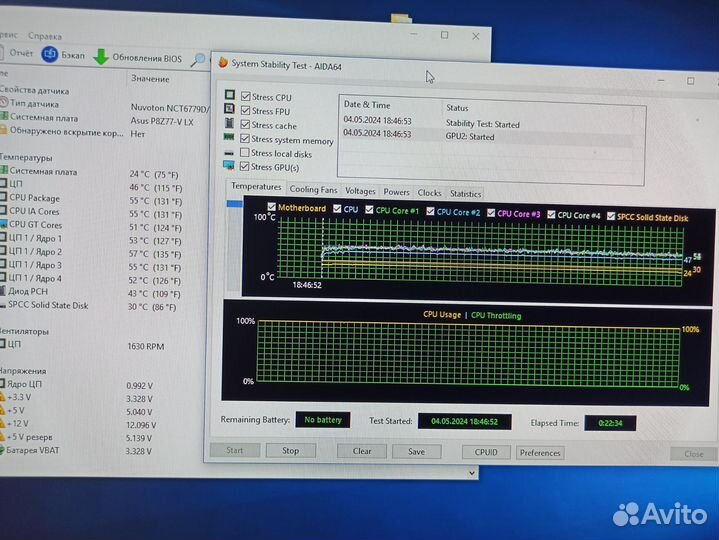The width and height of the screenshot is (719, 540).
Task: Click the Elapsed Time 0:22:34 field
Action: point(610,423)
